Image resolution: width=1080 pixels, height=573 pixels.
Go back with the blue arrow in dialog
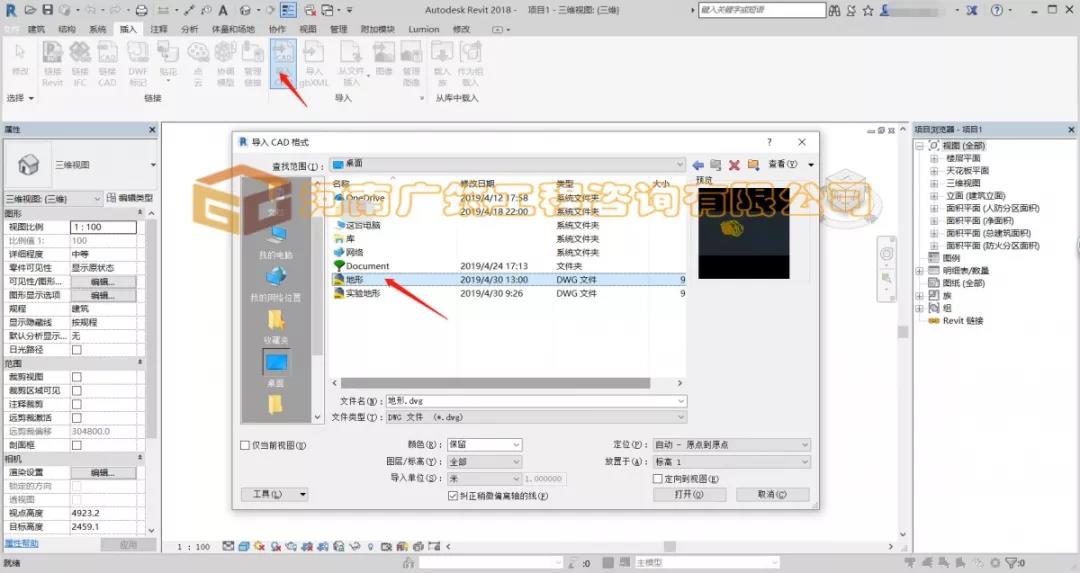698,165
